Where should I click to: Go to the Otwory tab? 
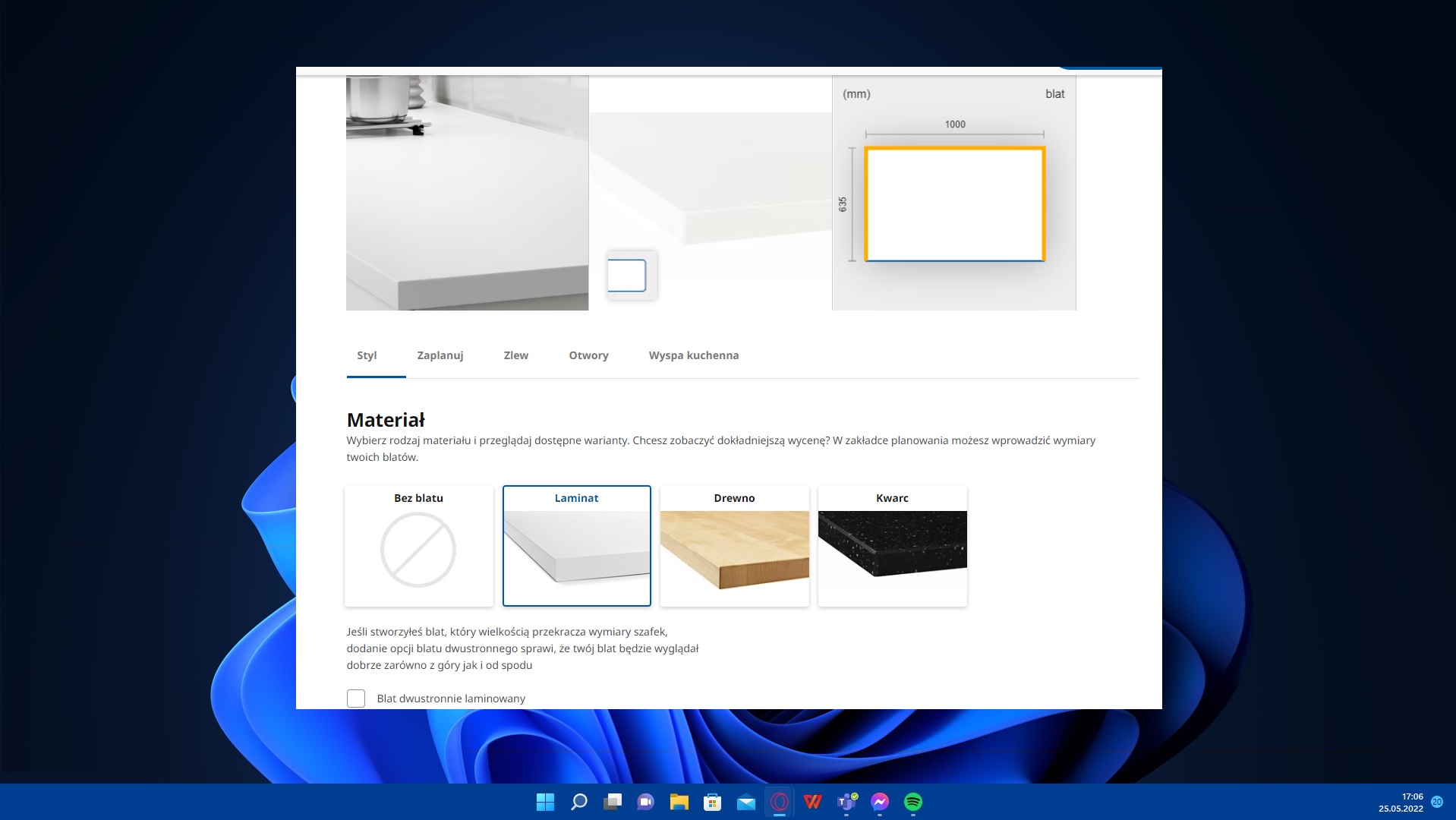pos(588,355)
